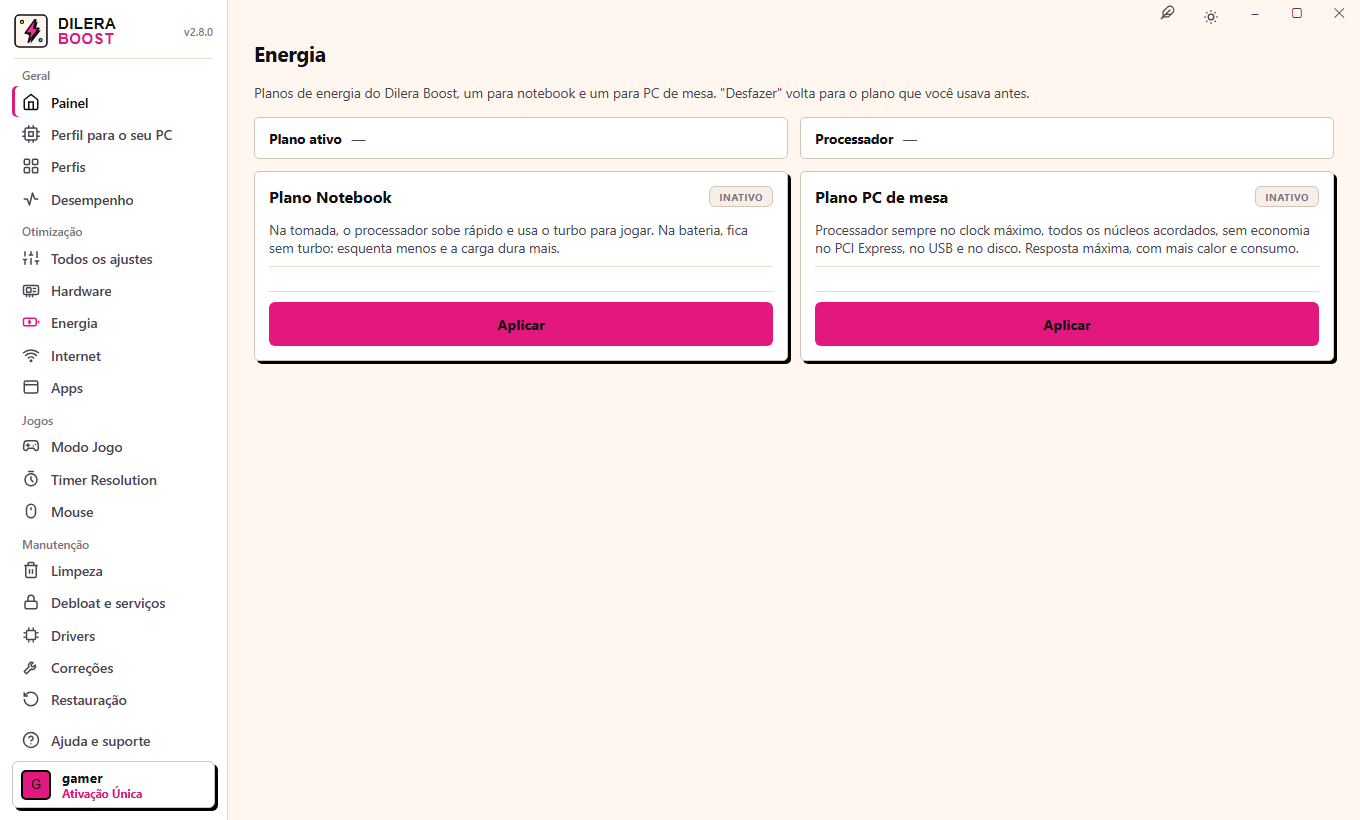Click the Hardware card icon in sidebar

coord(31,291)
